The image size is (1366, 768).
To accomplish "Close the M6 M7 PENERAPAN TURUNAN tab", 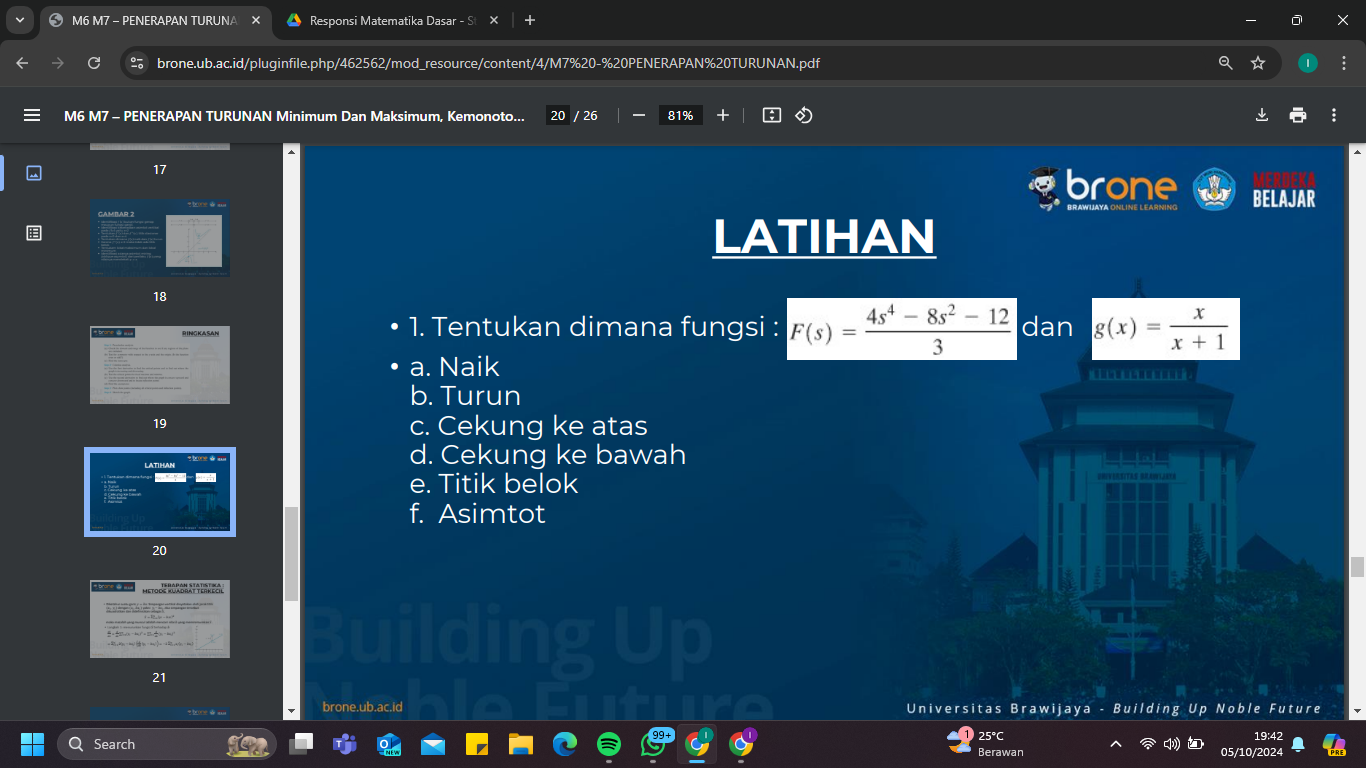I will click(x=257, y=20).
